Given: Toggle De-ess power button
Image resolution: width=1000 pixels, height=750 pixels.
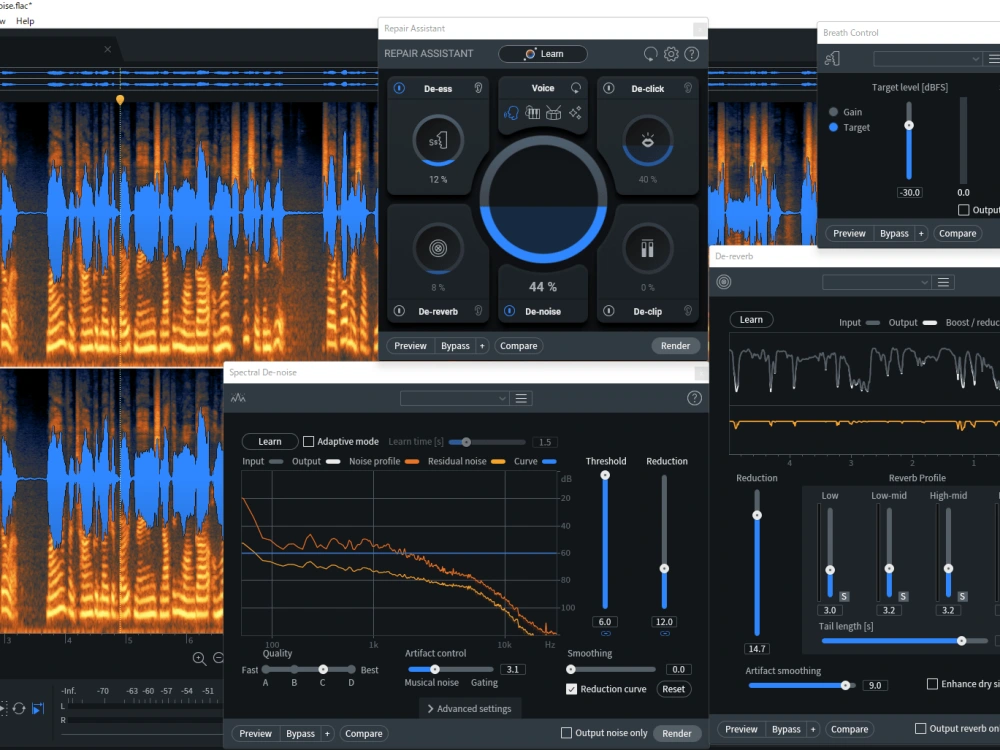Looking at the screenshot, I should [399, 88].
